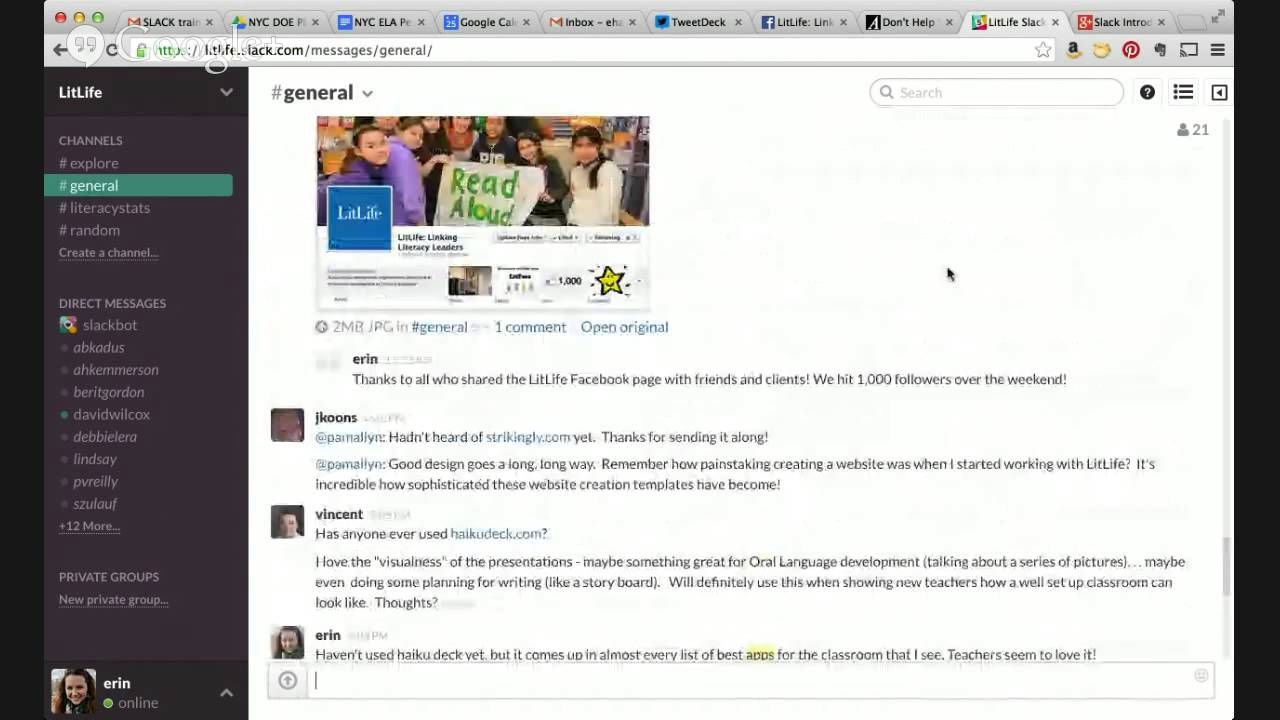Click the Evernote elephant extension icon
This screenshot has width=1280, height=720.
coord(1160,50)
